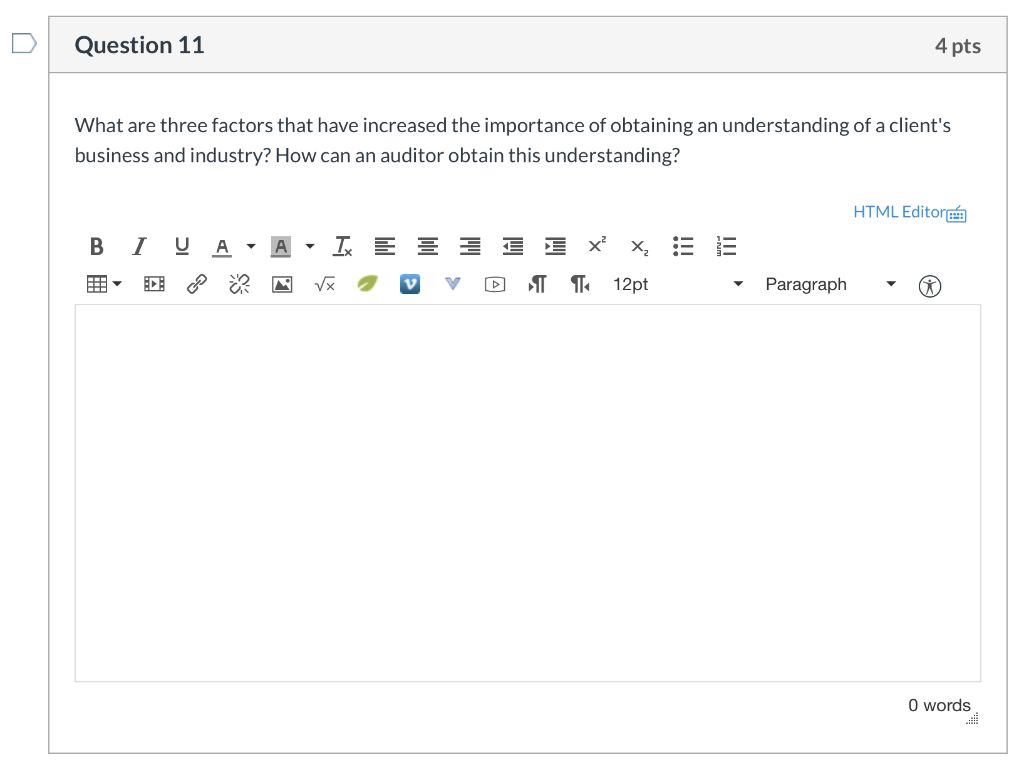Click the green leaf toolbar icon

367,283
